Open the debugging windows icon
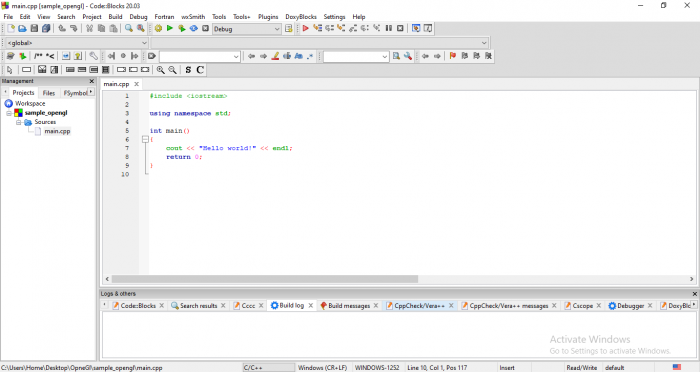 (x=416, y=28)
